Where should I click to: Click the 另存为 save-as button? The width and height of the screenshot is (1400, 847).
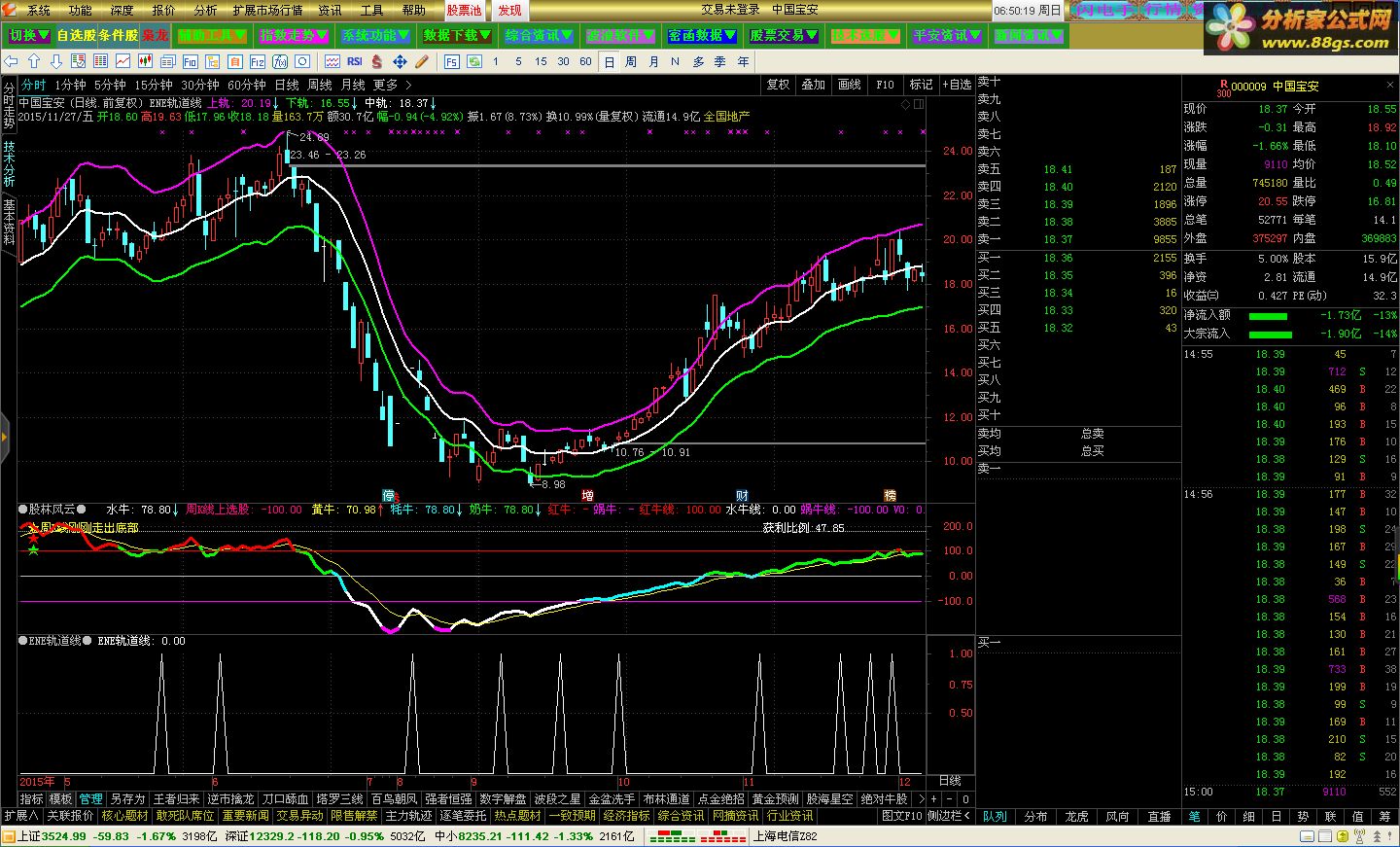click(127, 799)
